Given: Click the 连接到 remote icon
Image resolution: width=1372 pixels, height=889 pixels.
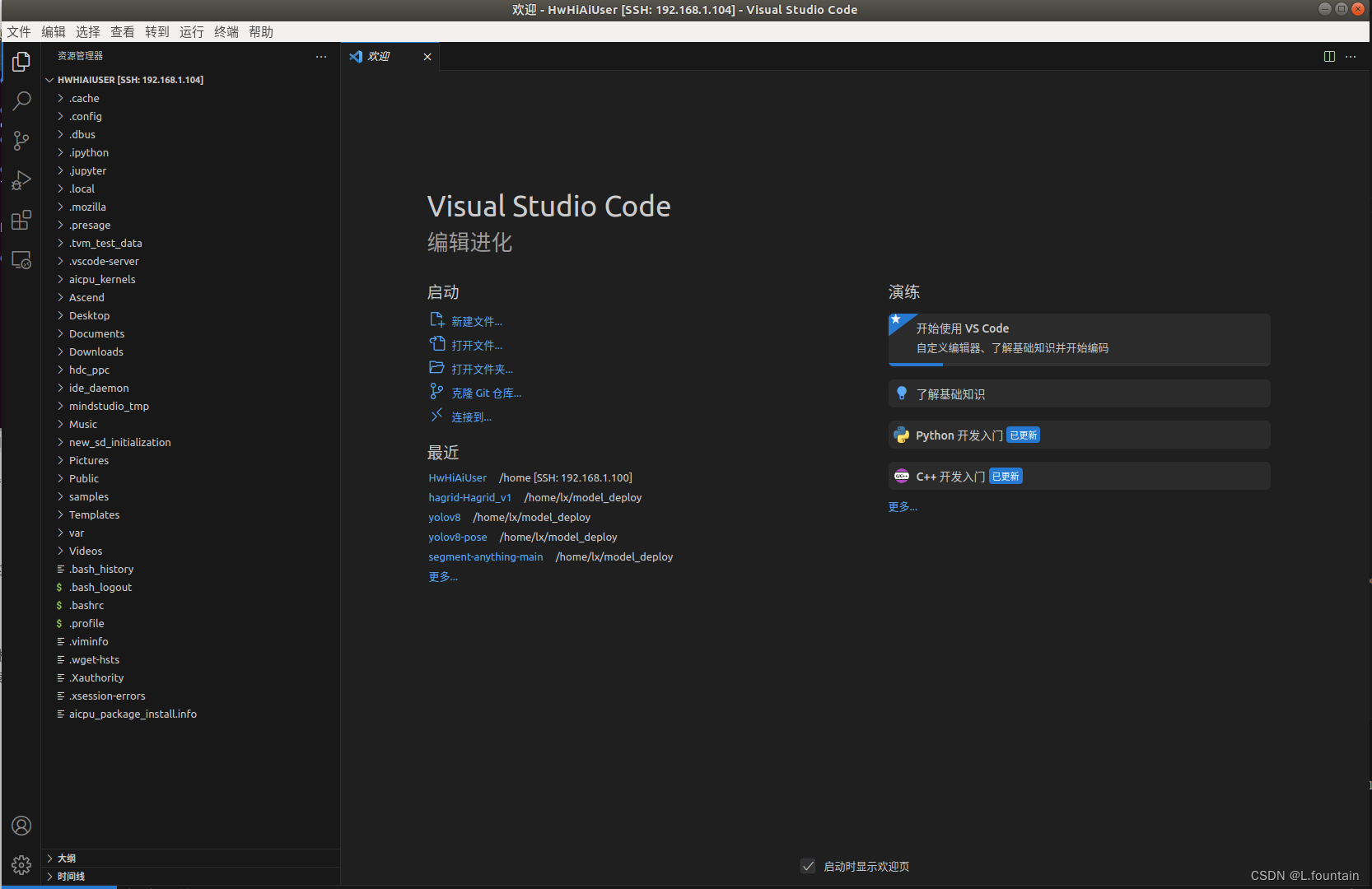Looking at the screenshot, I should [436, 415].
